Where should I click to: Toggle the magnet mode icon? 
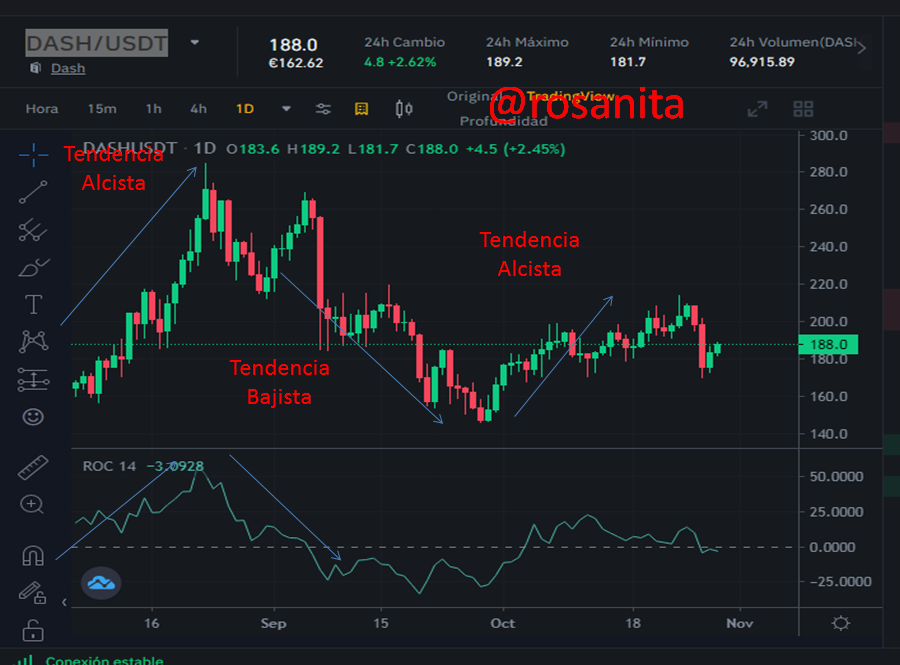click(33, 555)
